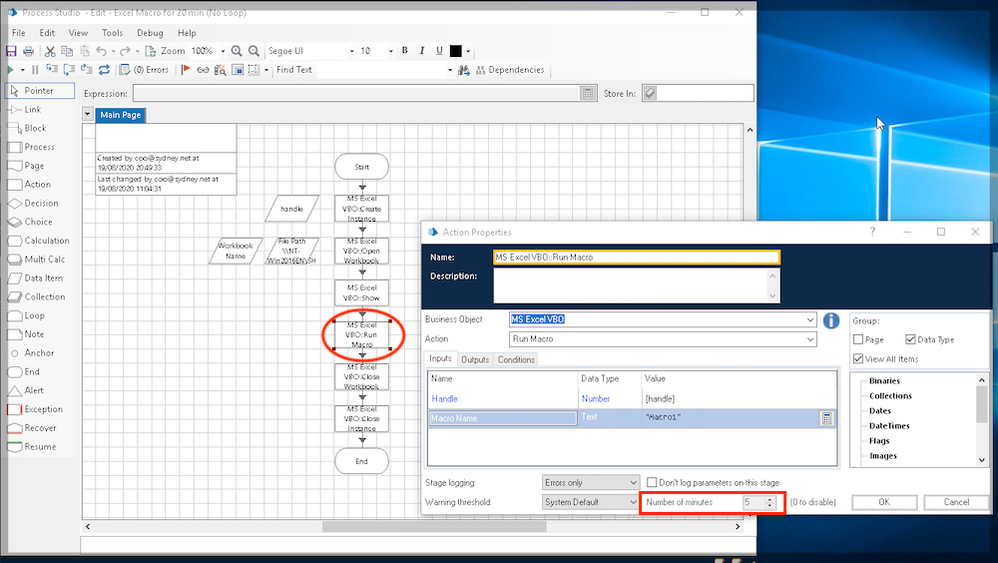This screenshot has height=563, width=998.
Task: Toggle Underline formatting
Action: [439, 50]
